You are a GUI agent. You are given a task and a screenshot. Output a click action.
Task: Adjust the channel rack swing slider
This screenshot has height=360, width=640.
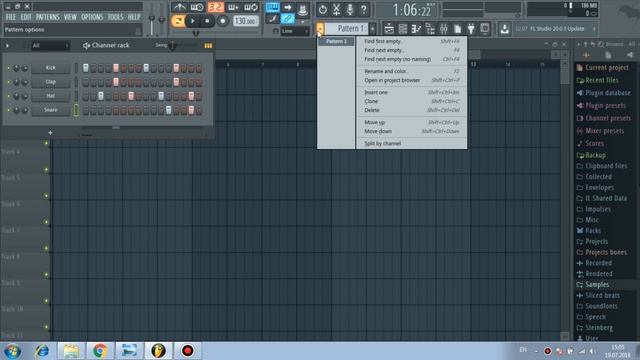[x=172, y=45]
